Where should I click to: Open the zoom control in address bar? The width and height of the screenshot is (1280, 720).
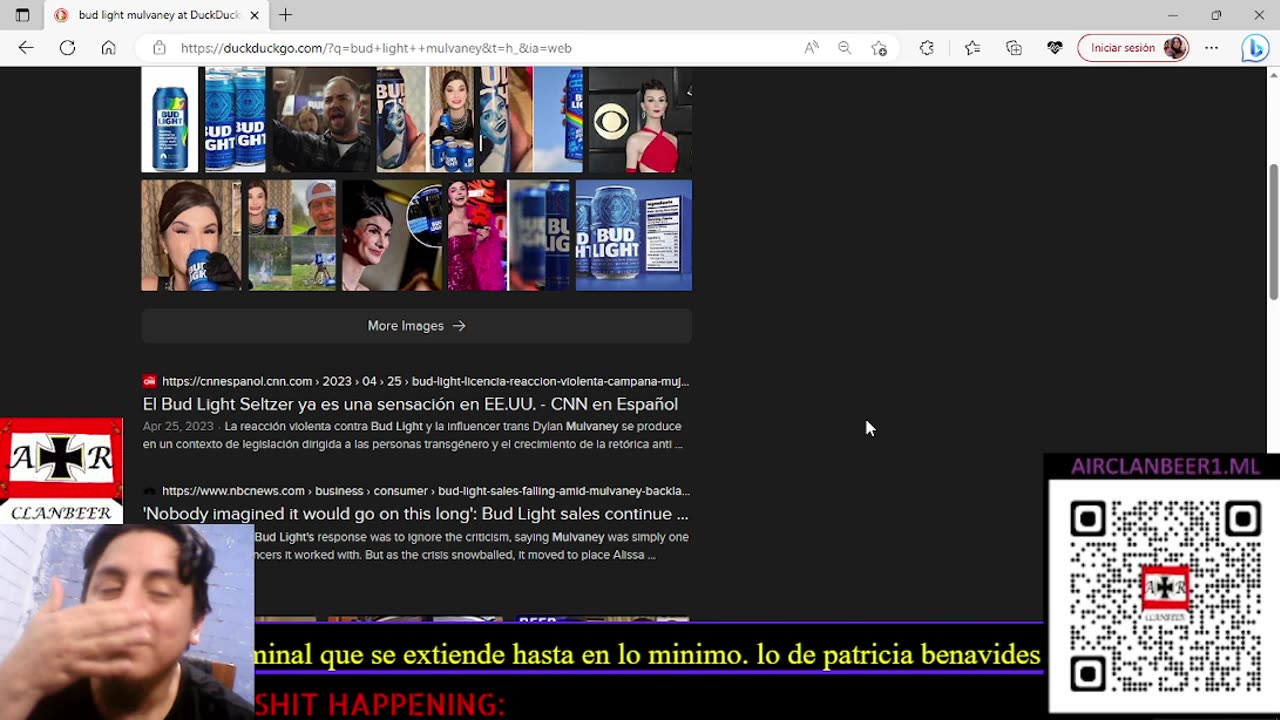pyautogui.click(x=845, y=48)
